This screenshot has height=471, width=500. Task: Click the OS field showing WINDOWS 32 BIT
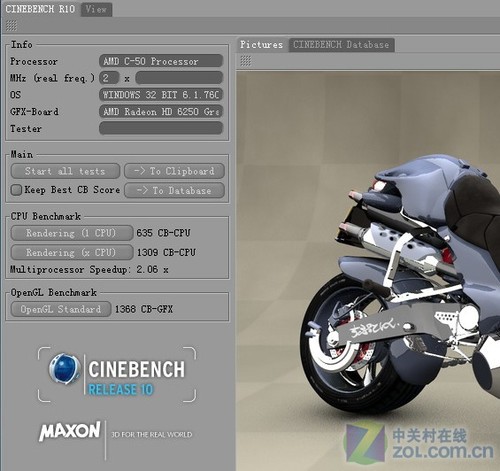(161, 95)
